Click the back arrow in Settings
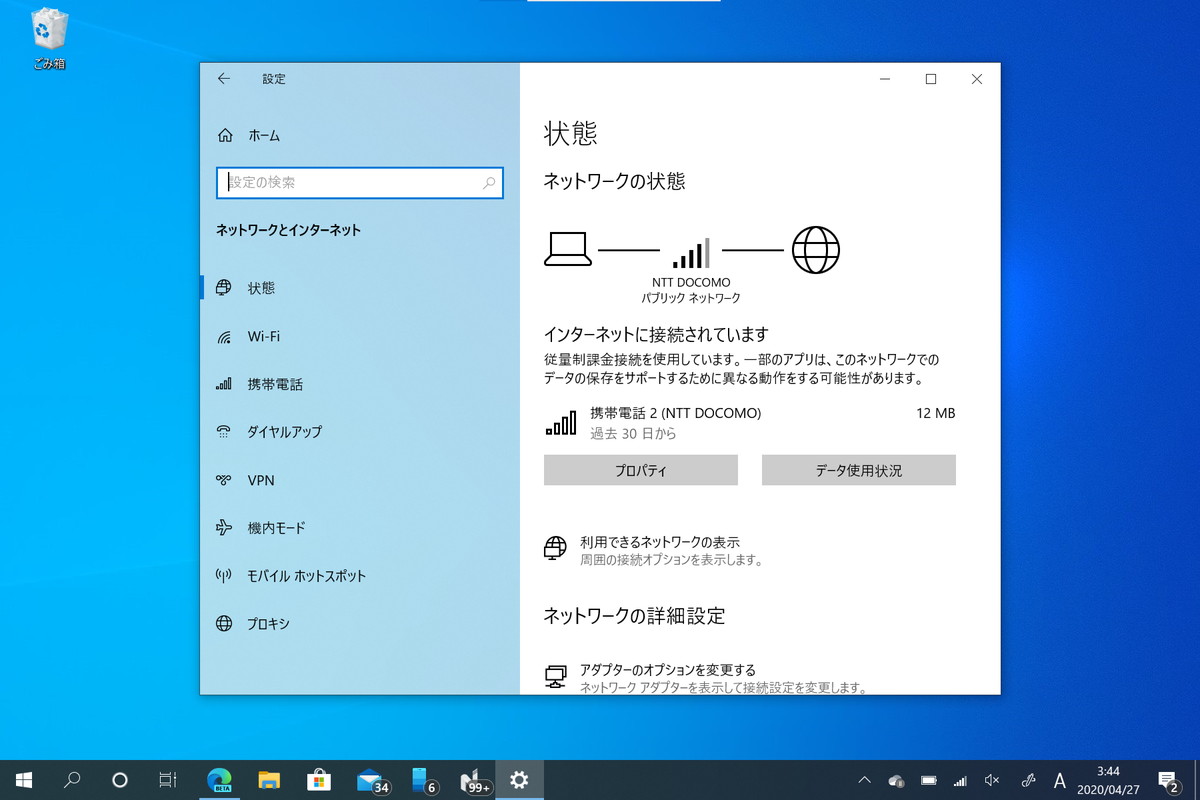This screenshot has height=800, width=1200. coord(222,79)
